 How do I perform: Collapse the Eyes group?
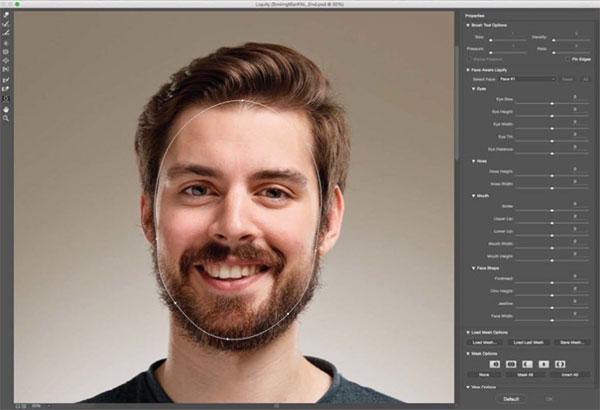474,89
